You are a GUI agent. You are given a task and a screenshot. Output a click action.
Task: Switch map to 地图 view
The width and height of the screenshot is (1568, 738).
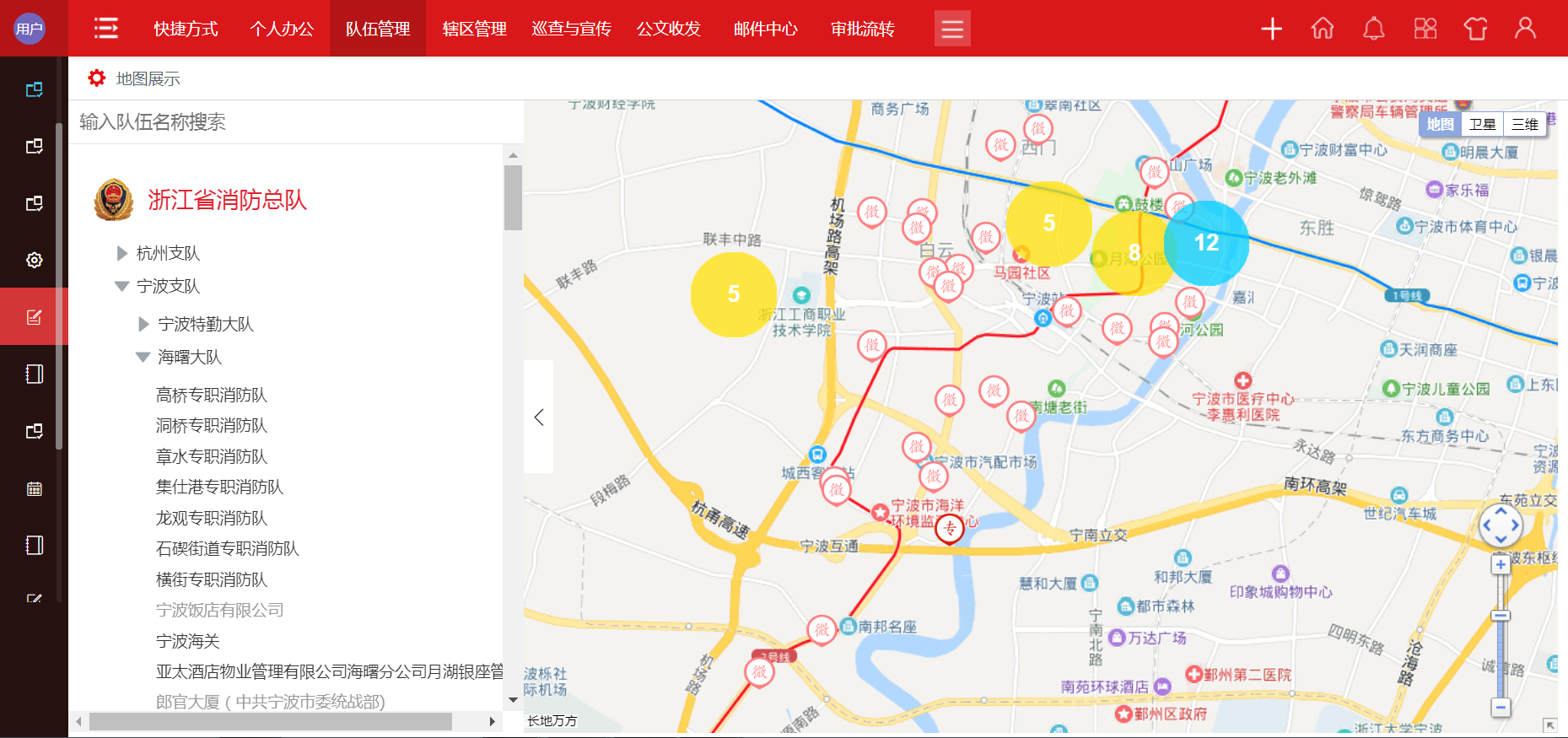(x=1440, y=124)
